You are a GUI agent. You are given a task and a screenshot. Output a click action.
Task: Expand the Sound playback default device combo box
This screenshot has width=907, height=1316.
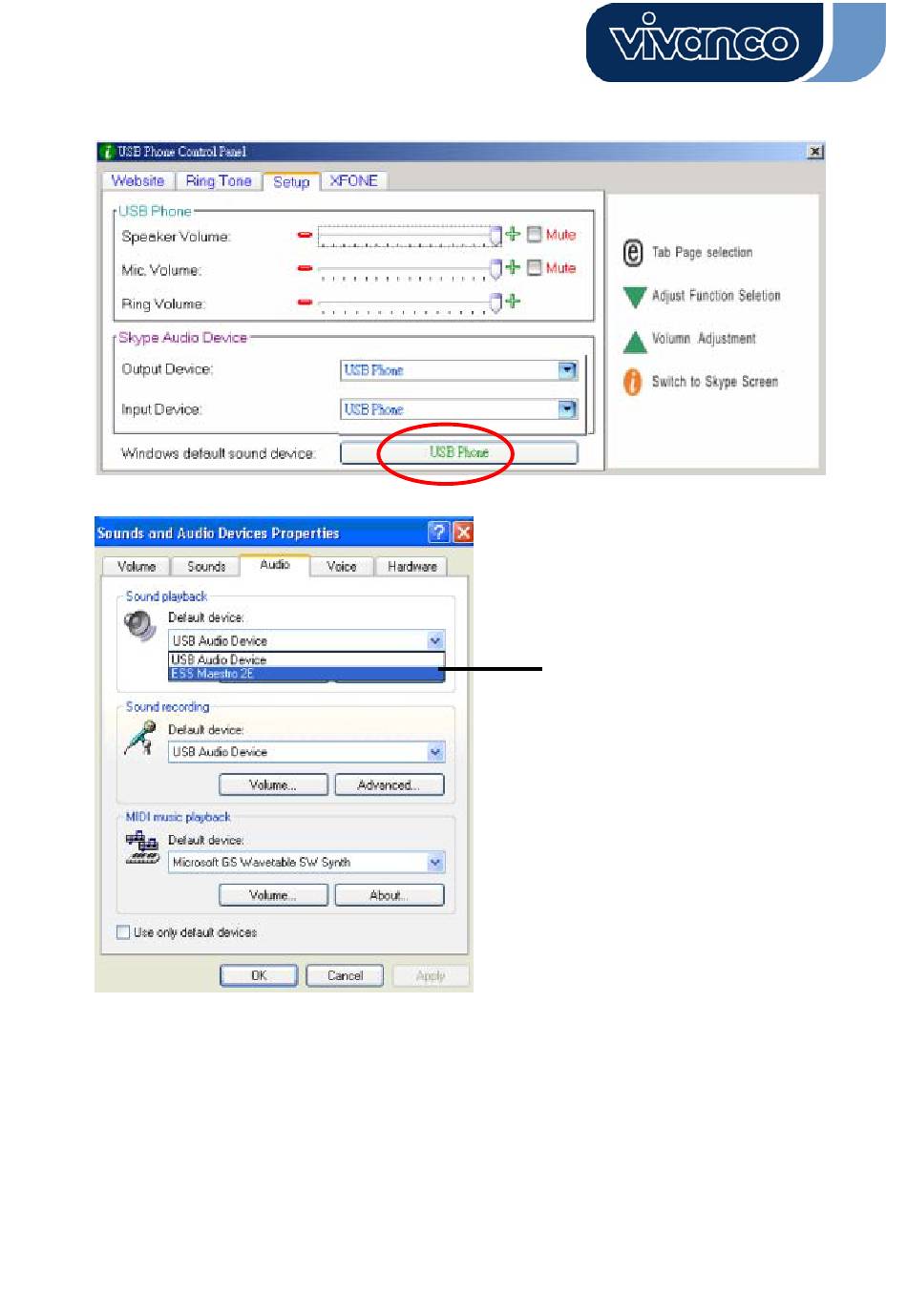click(435, 640)
